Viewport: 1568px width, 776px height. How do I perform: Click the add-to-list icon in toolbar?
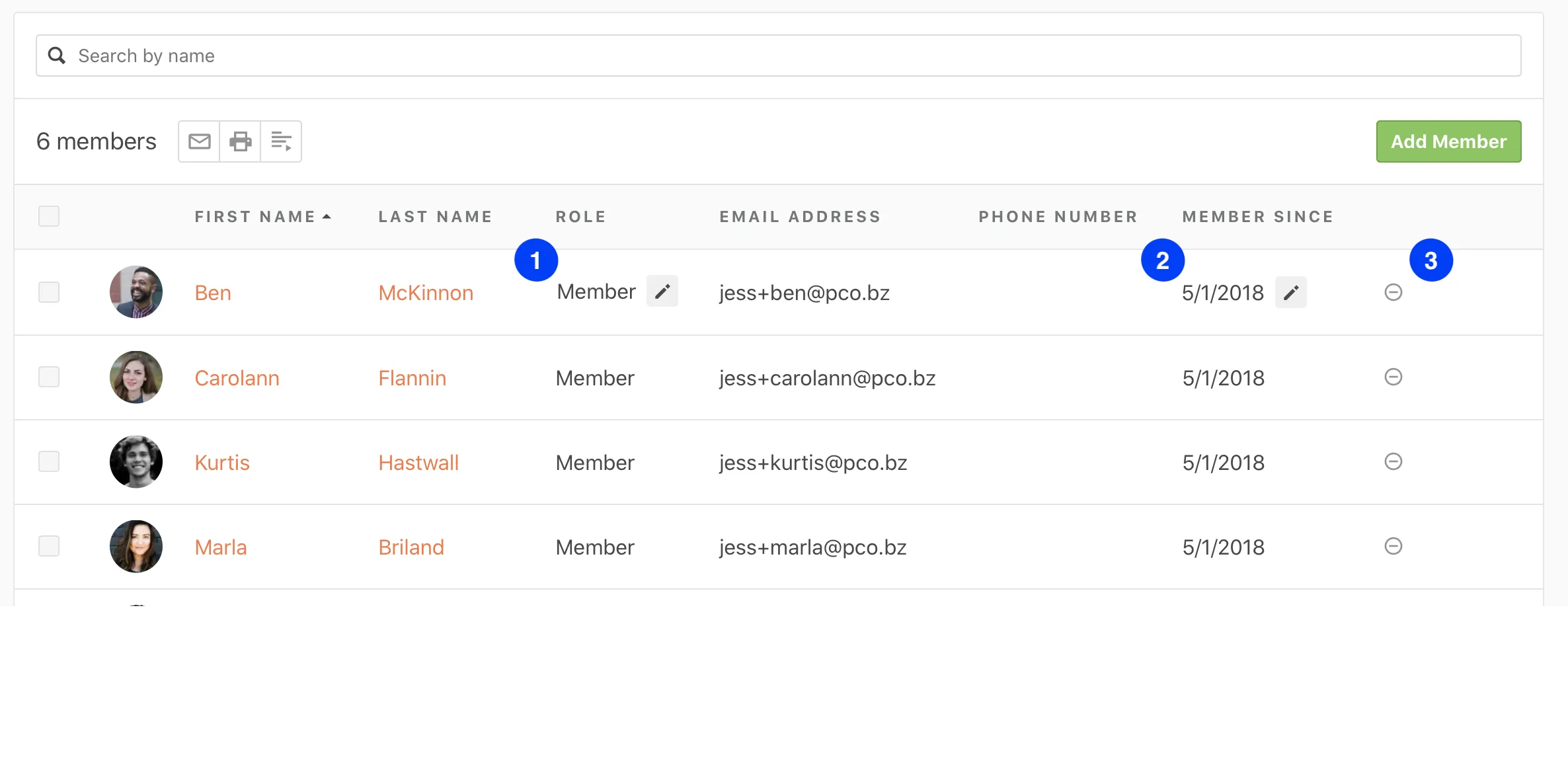click(x=281, y=141)
